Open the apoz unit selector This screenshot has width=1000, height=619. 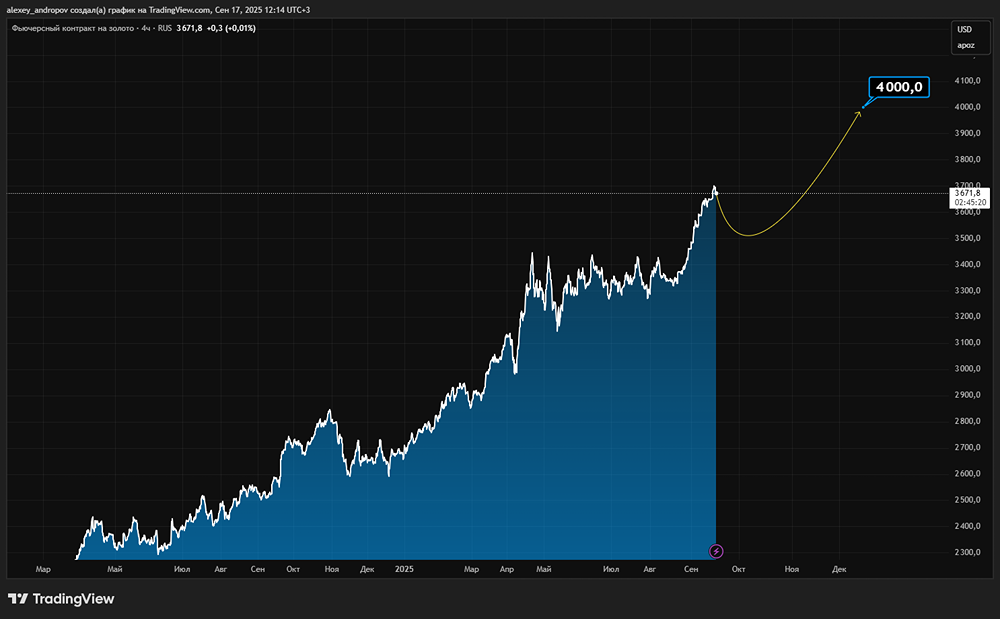coord(965,45)
